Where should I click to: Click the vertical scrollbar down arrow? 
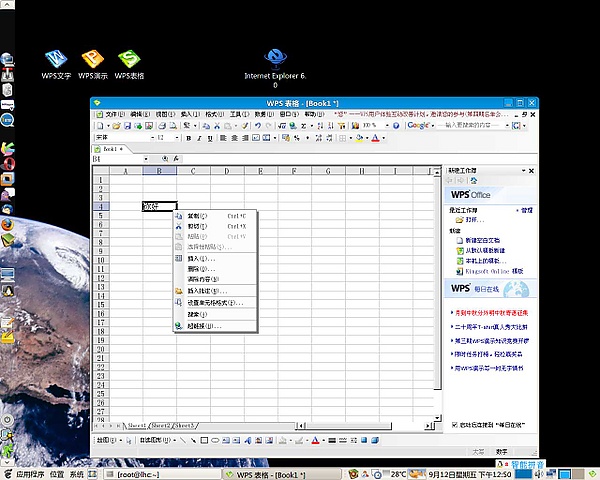pyautogui.click(x=437, y=418)
